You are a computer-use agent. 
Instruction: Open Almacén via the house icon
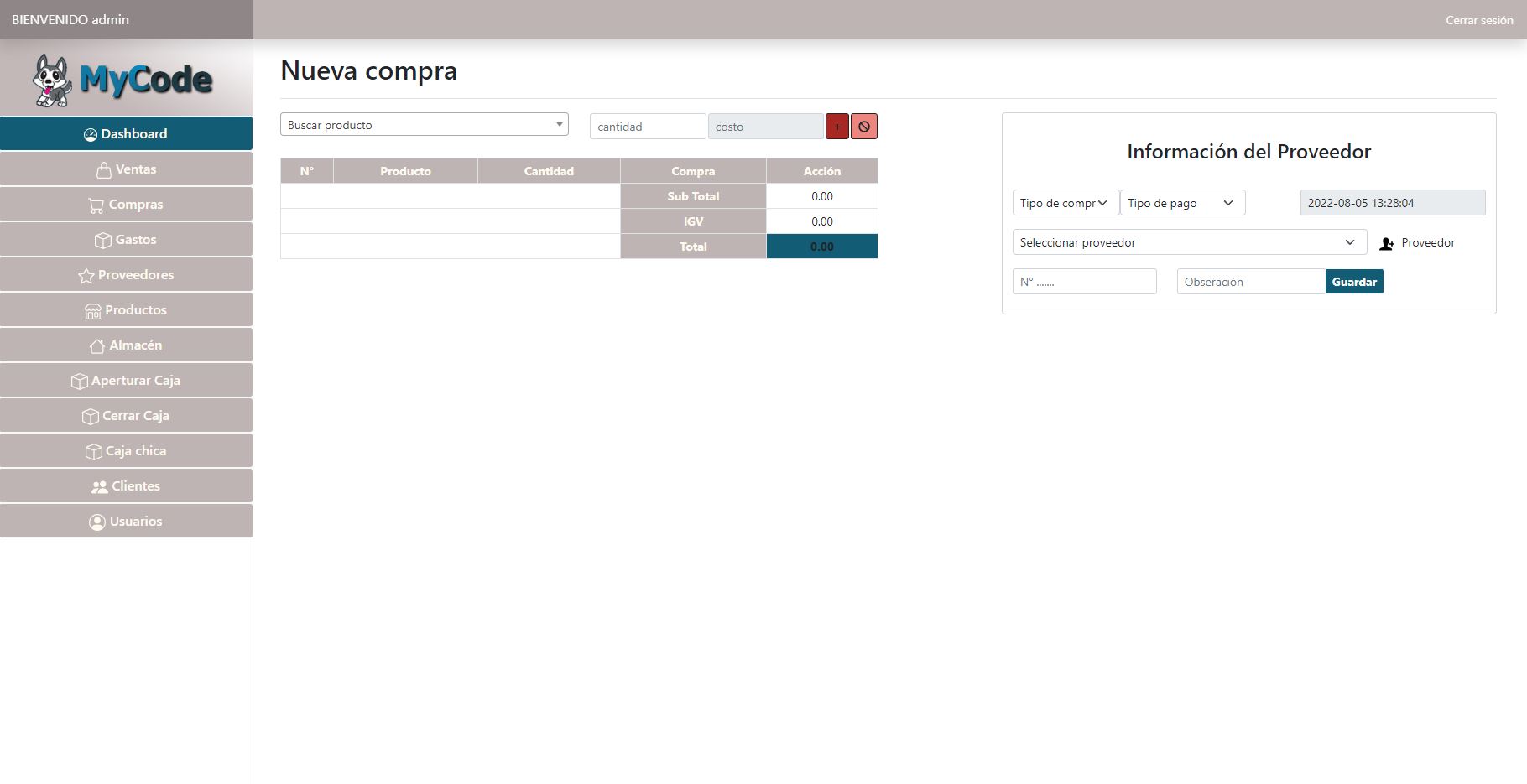[97, 345]
